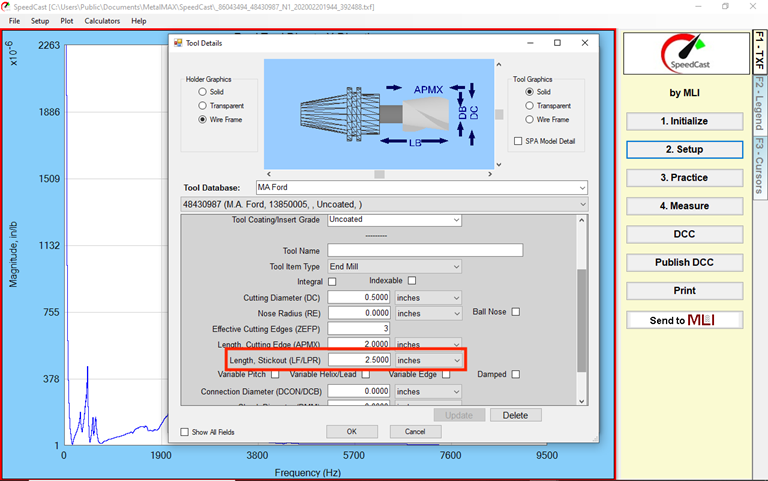Cancel the Tool Details dialog
Image resolution: width=768 pixels, height=481 pixels.
[415, 432]
